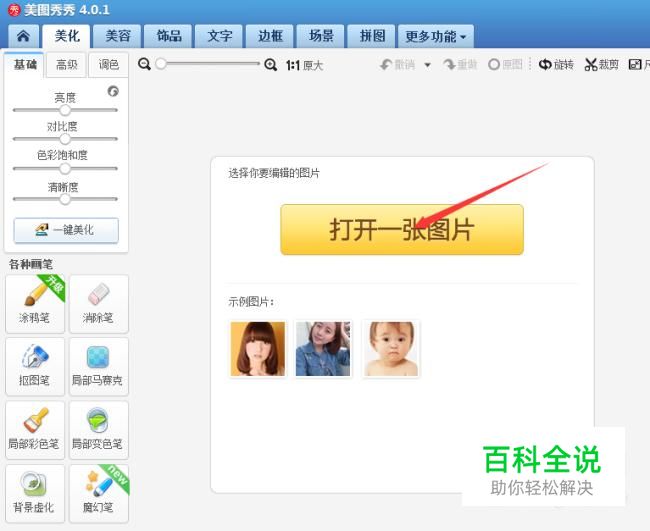Viewport: 650px width, 531px height.
Task: Click the zoom in magnifier icon
Action: pyautogui.click(x=271, y=64)
